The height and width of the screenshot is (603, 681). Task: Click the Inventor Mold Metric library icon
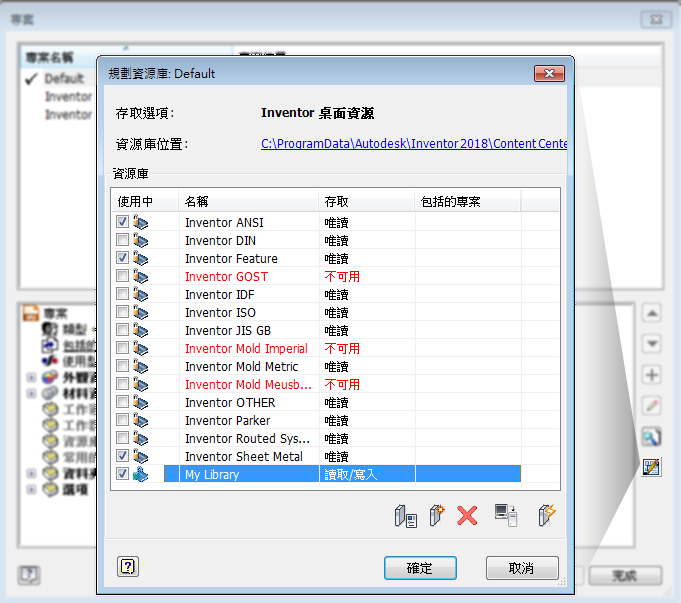tap(140, 367)
